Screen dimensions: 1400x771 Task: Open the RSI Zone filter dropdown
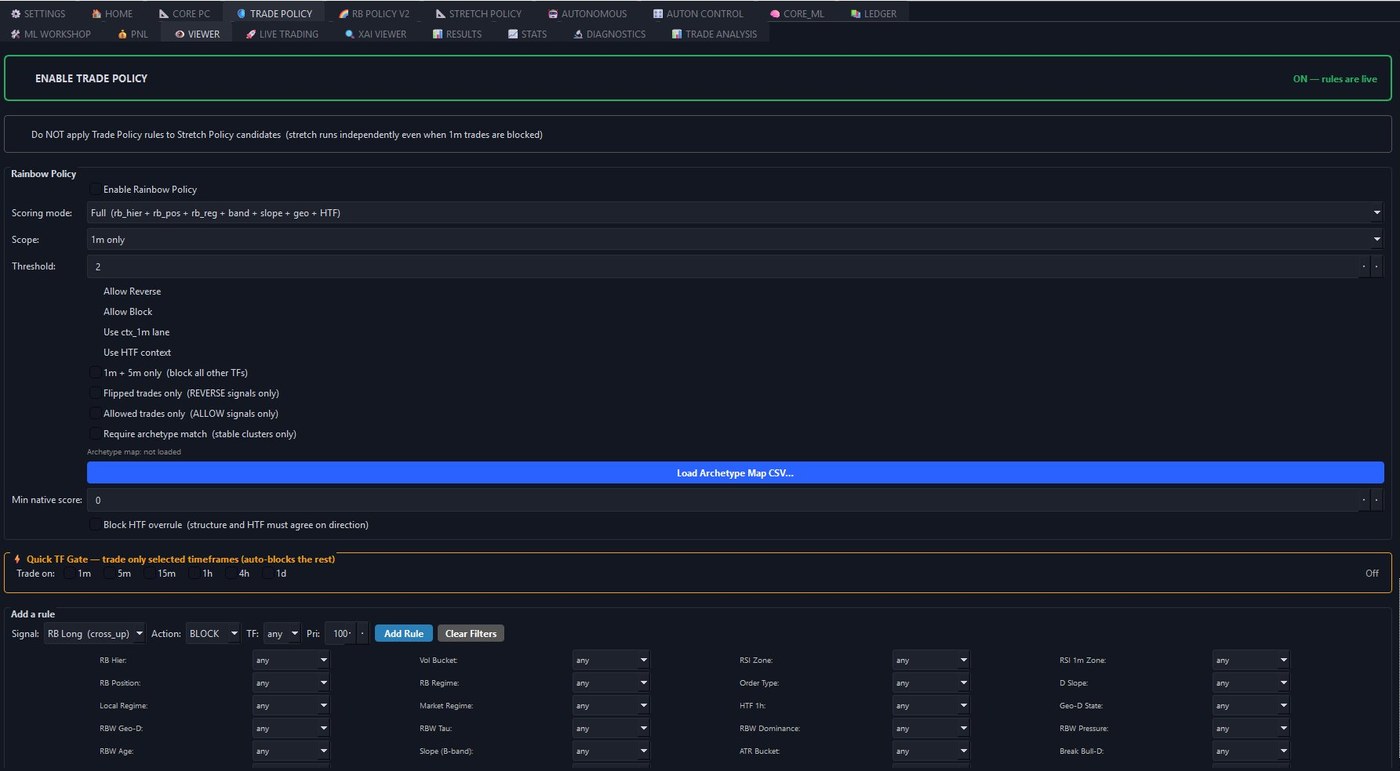pos(931,661)
